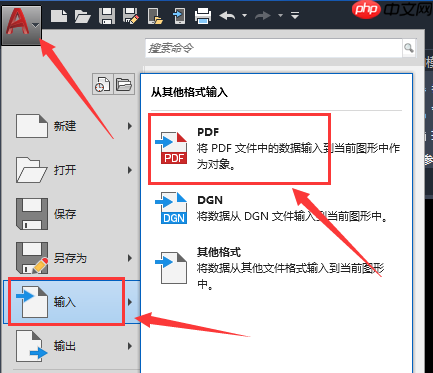Click the 其他格式 import file icon
Screen dimensions: 433x373
(x=172, y=268)
